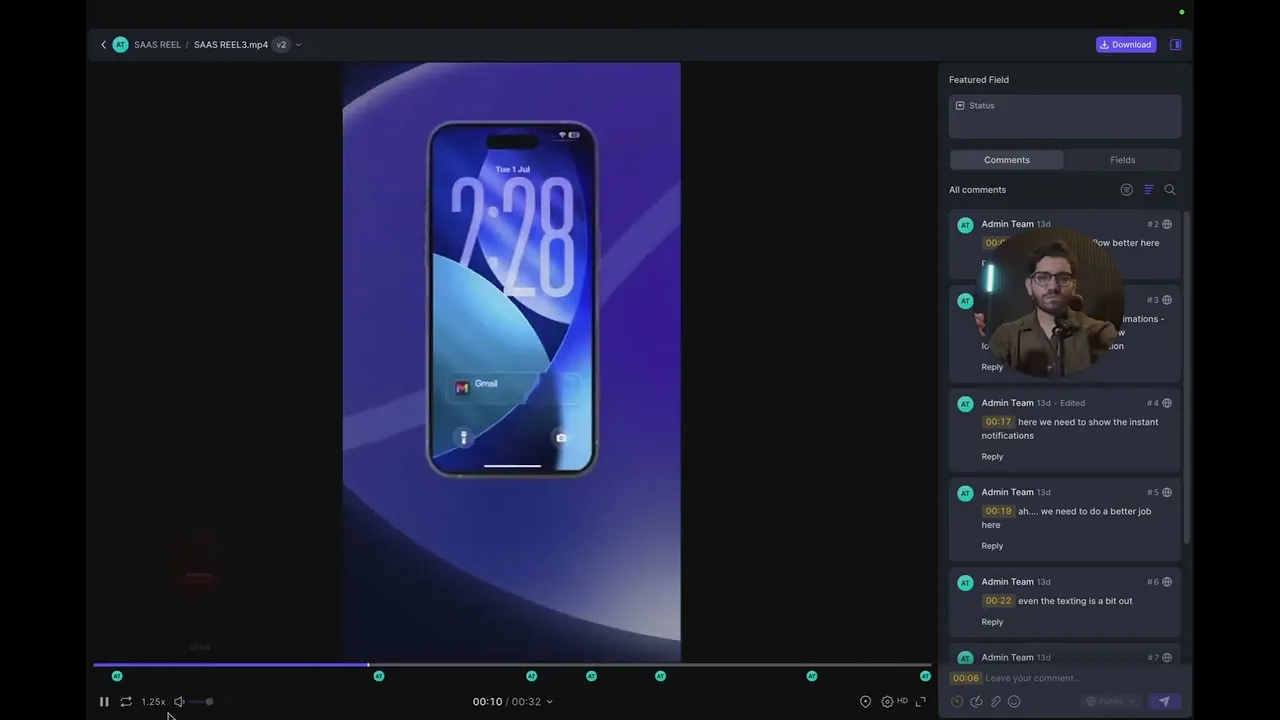Jump to the 00:19 timestamp in comment #5
Screen dimensions: 1280x720
tap(998, 511)
